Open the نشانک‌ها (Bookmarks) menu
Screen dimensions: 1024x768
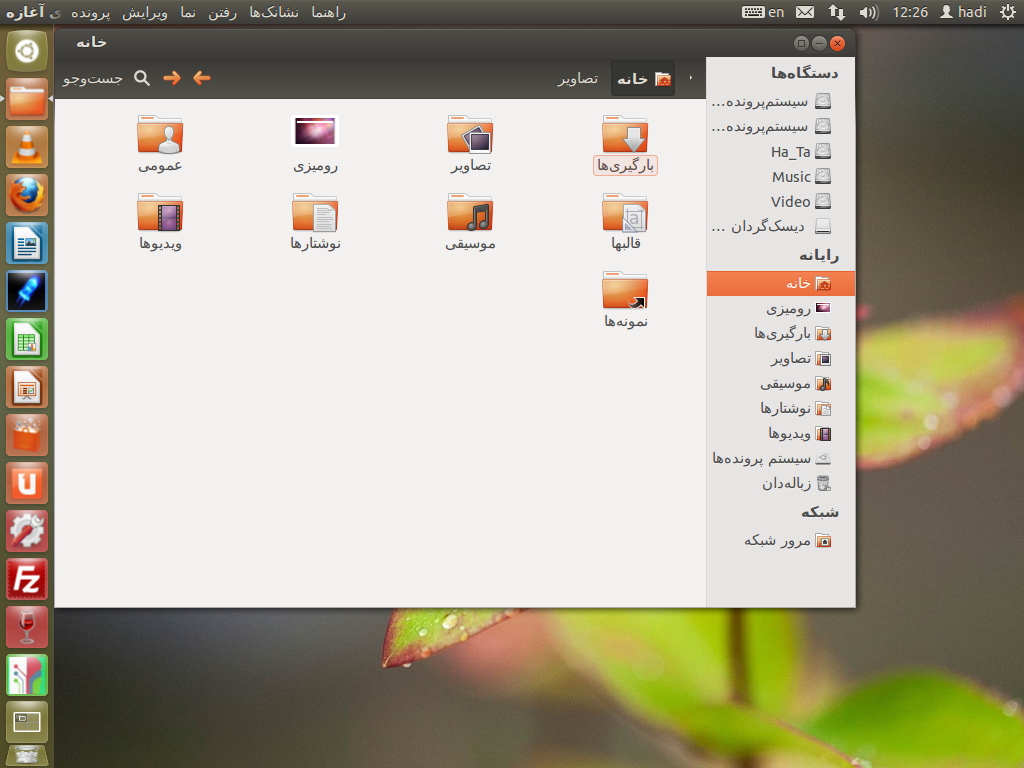point(273,12)
